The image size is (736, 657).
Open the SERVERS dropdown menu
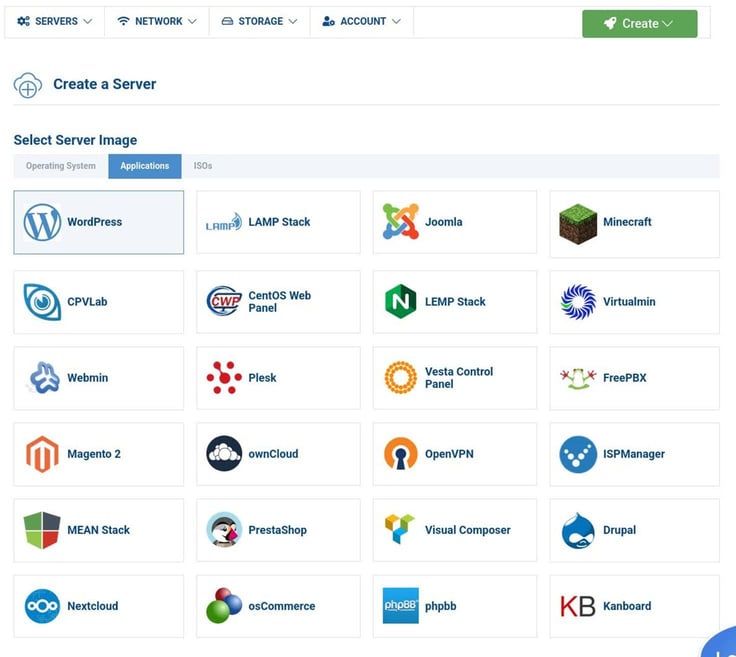point(54,22)
